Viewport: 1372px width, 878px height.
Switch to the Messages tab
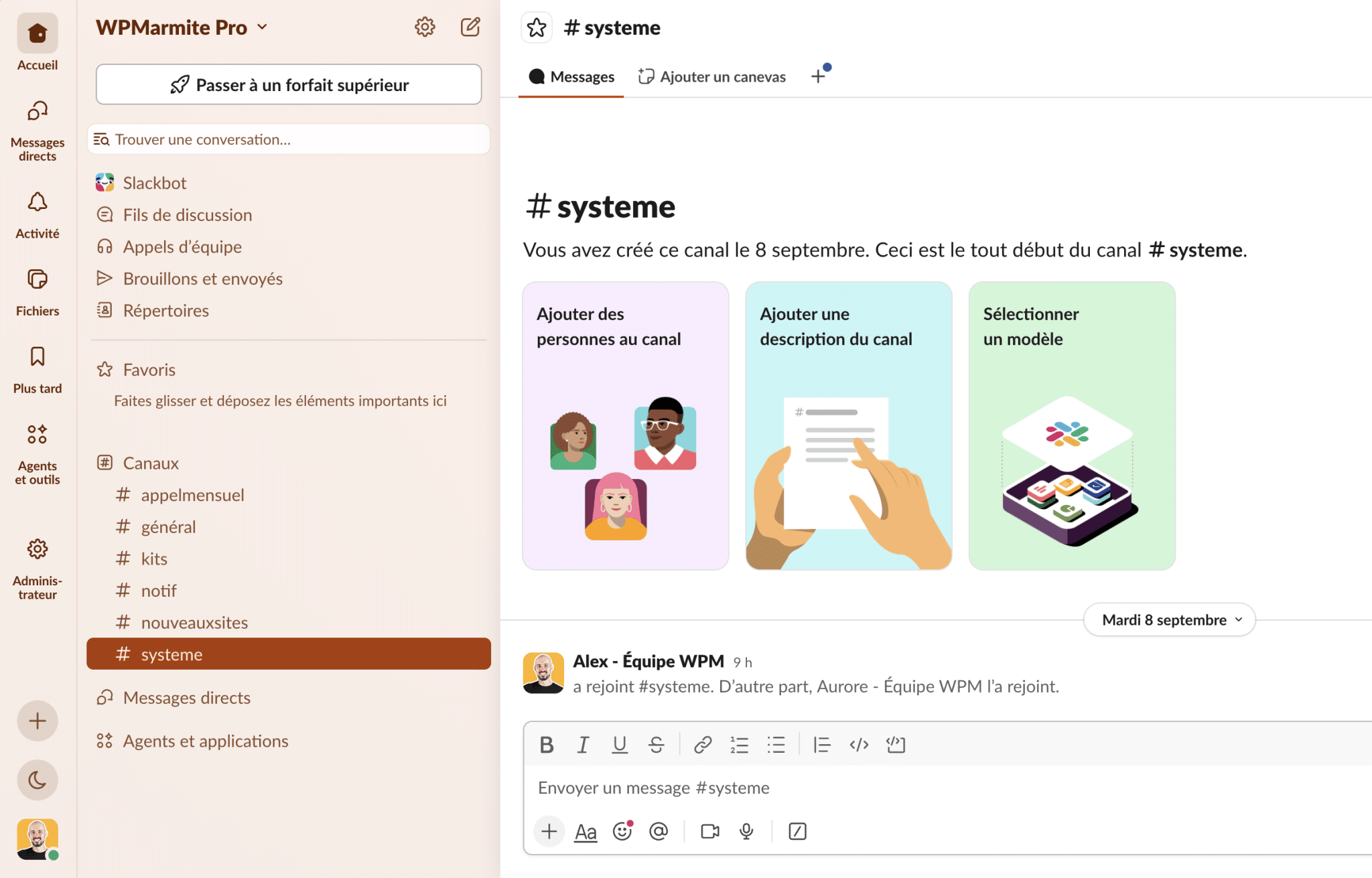(x=571, y=77)
